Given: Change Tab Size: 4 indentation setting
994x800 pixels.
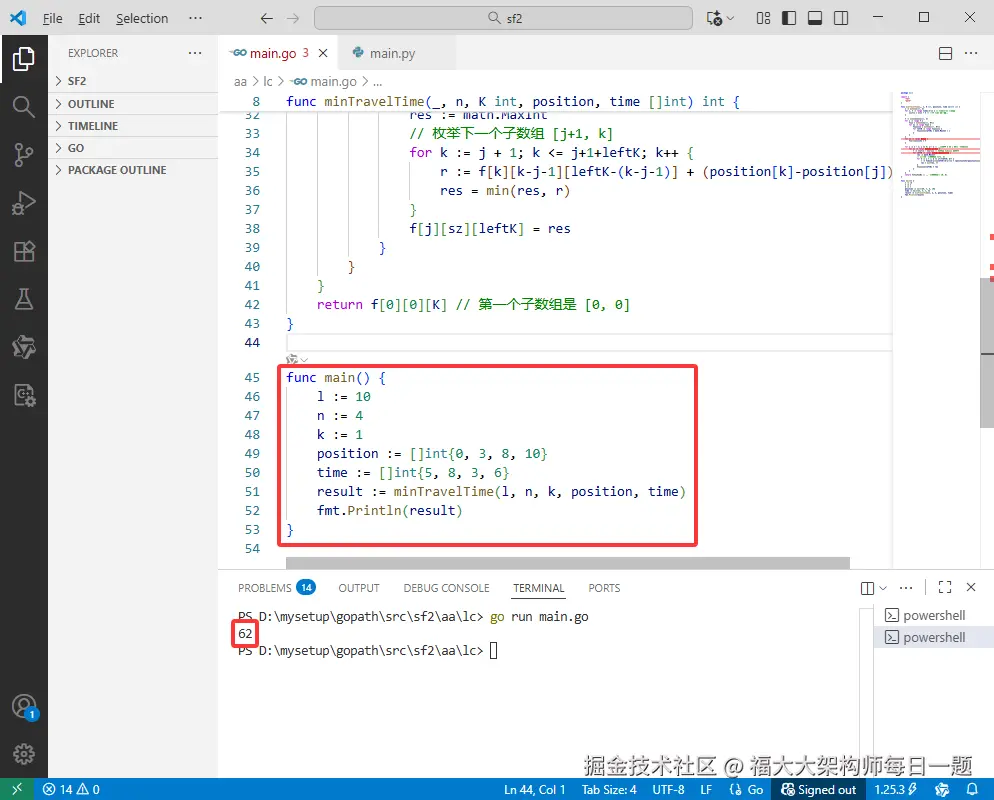Looking at the screenshot, I should pyautogui.click(x=609, y=789).
